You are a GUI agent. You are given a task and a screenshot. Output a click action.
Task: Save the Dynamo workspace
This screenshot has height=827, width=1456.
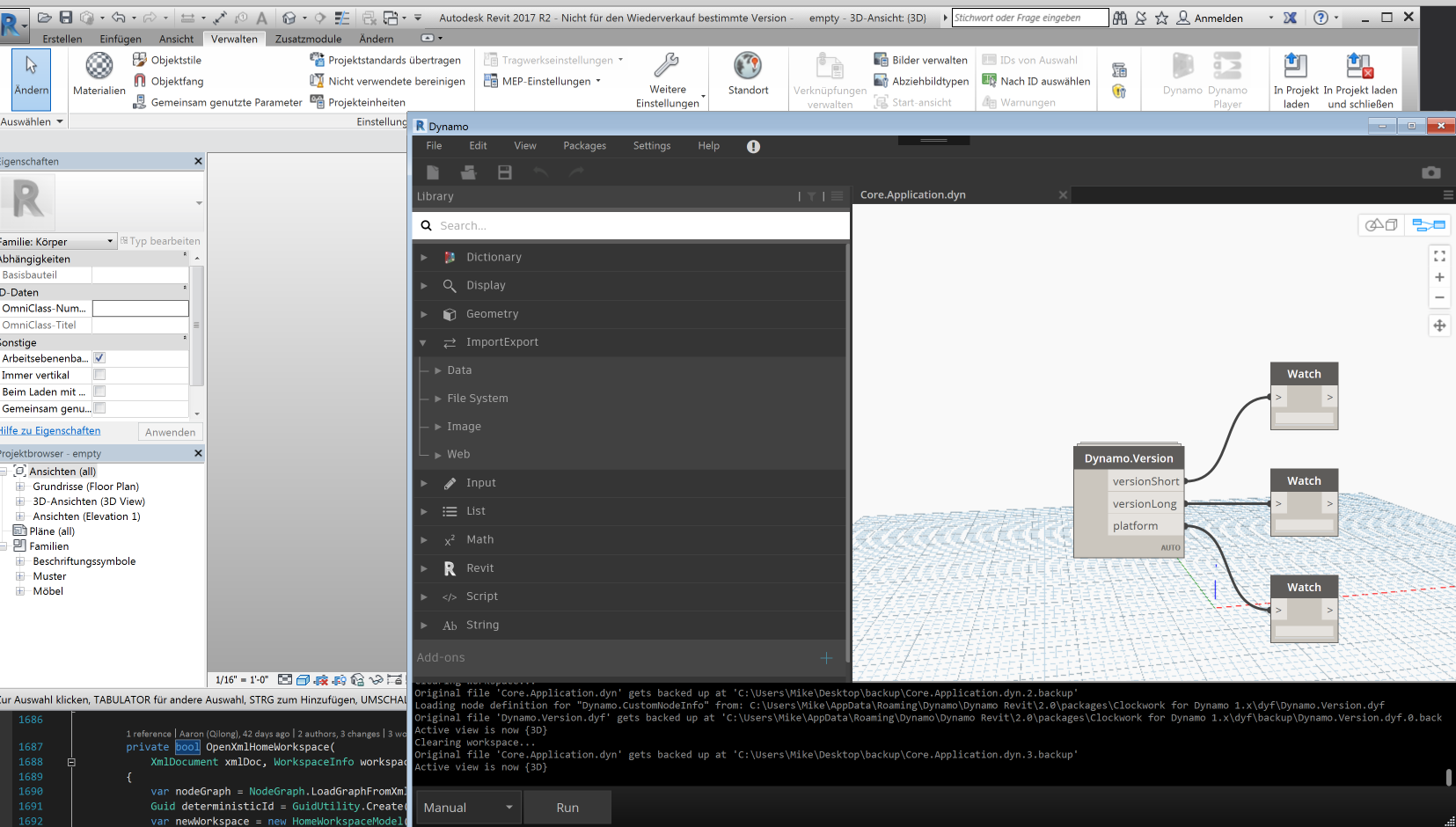504,172
